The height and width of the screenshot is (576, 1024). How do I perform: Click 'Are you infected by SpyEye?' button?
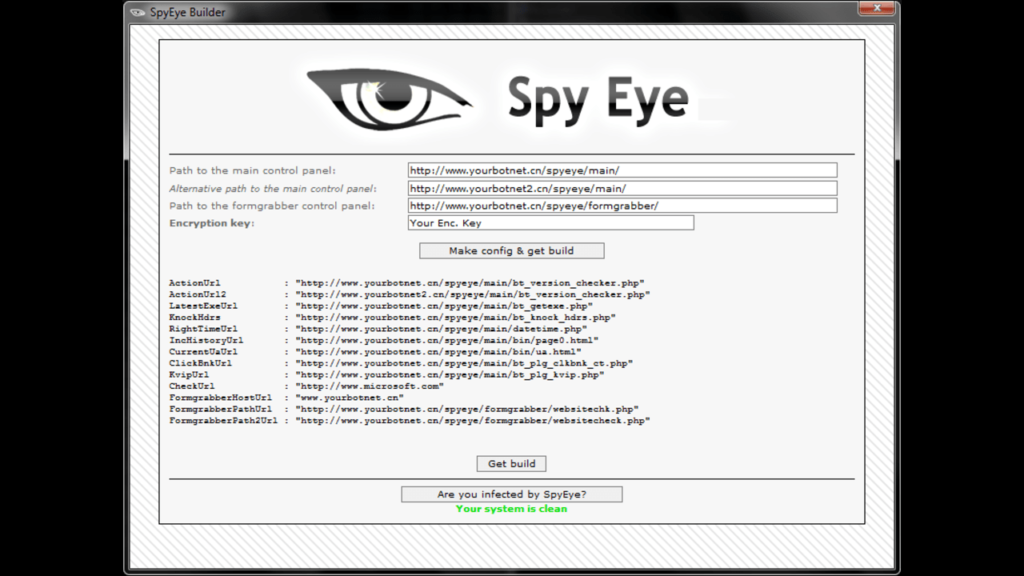pyautogui.click(x=511, y=494)
